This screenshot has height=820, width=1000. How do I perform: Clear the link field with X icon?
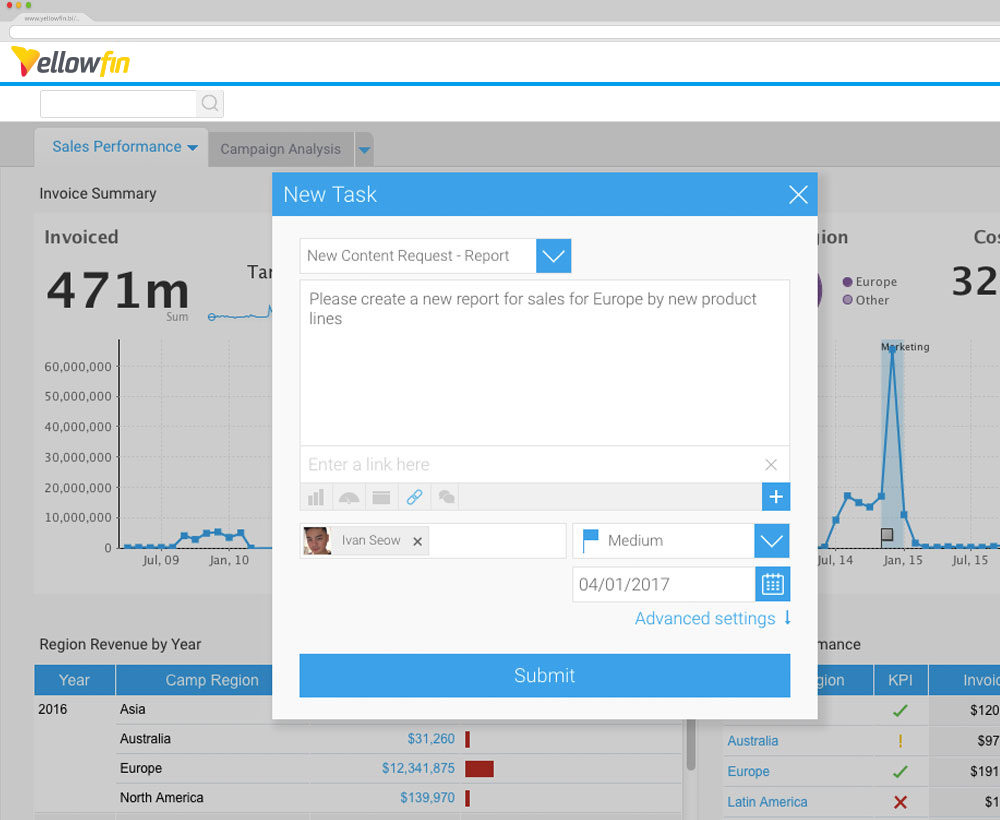771,464
